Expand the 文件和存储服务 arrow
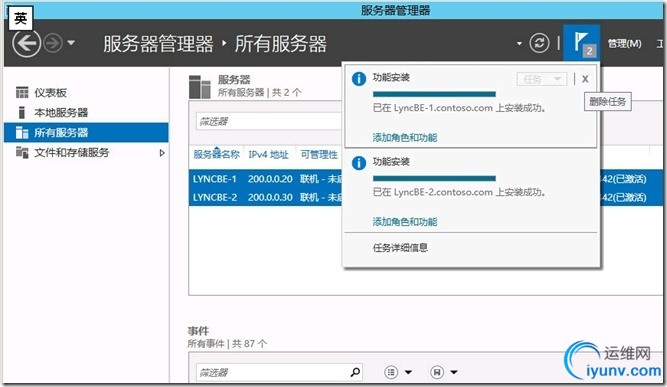 (x=162, y=153)
